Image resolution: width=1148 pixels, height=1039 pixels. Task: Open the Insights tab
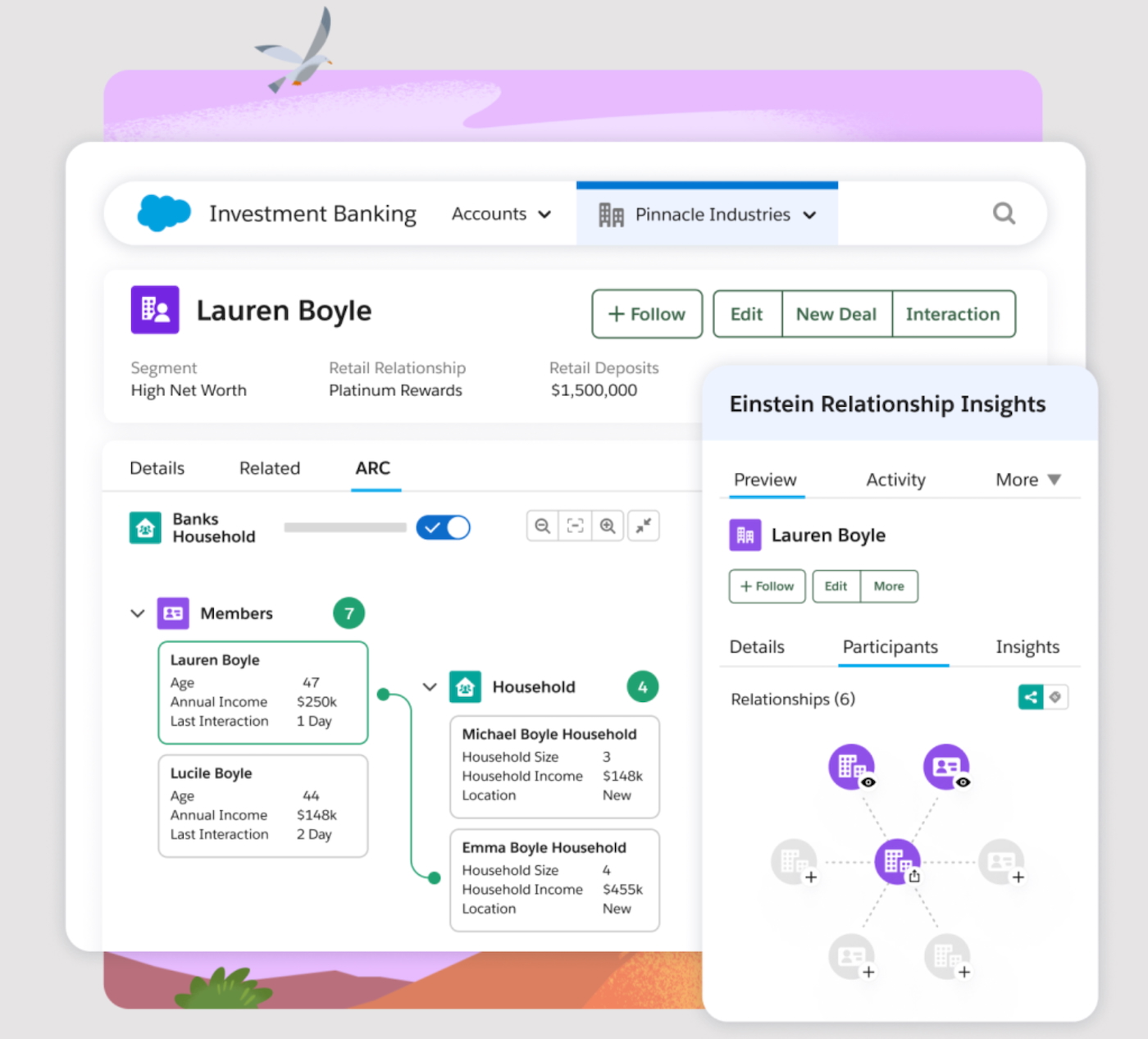pyautogui.click(x=1027, y=647)
